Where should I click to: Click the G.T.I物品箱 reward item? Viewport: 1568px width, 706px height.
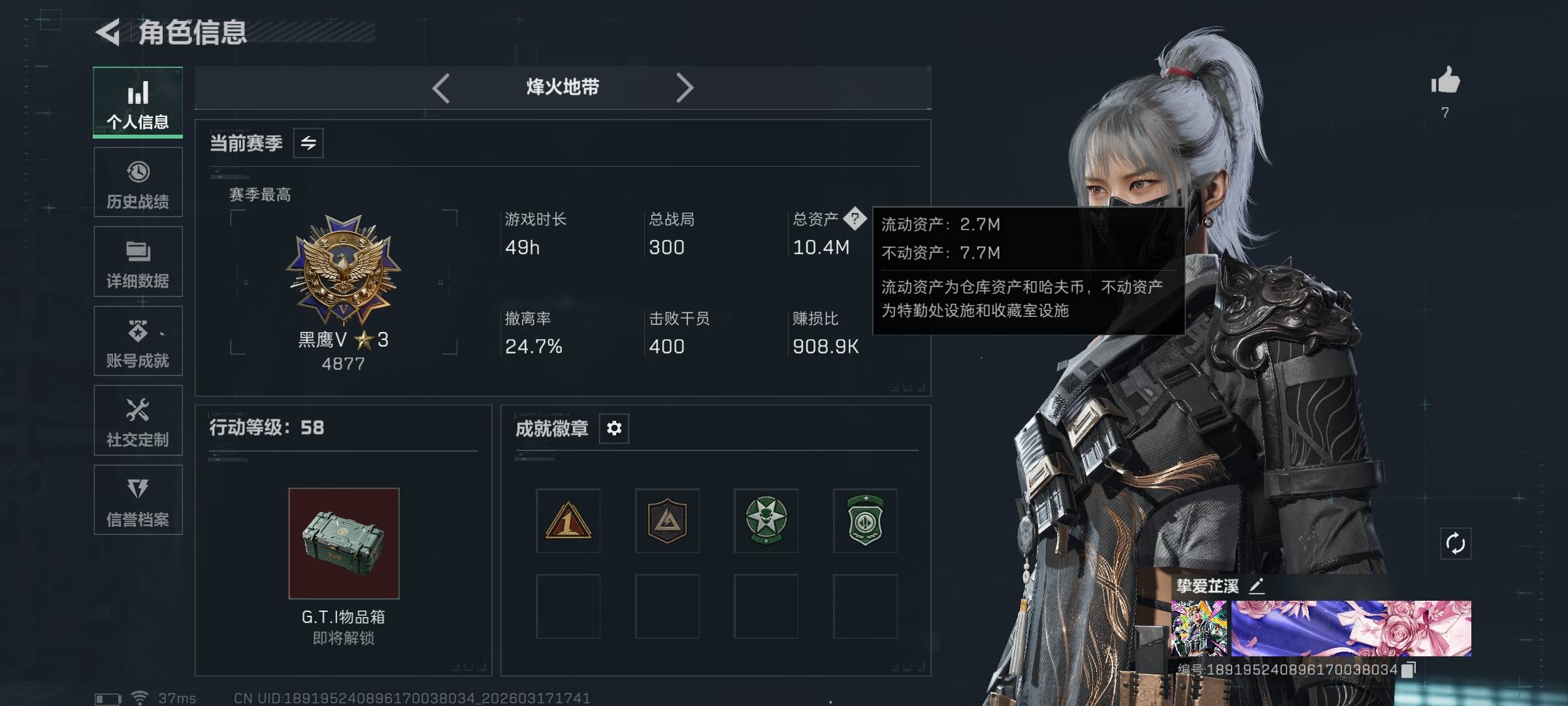click(344, 543)
